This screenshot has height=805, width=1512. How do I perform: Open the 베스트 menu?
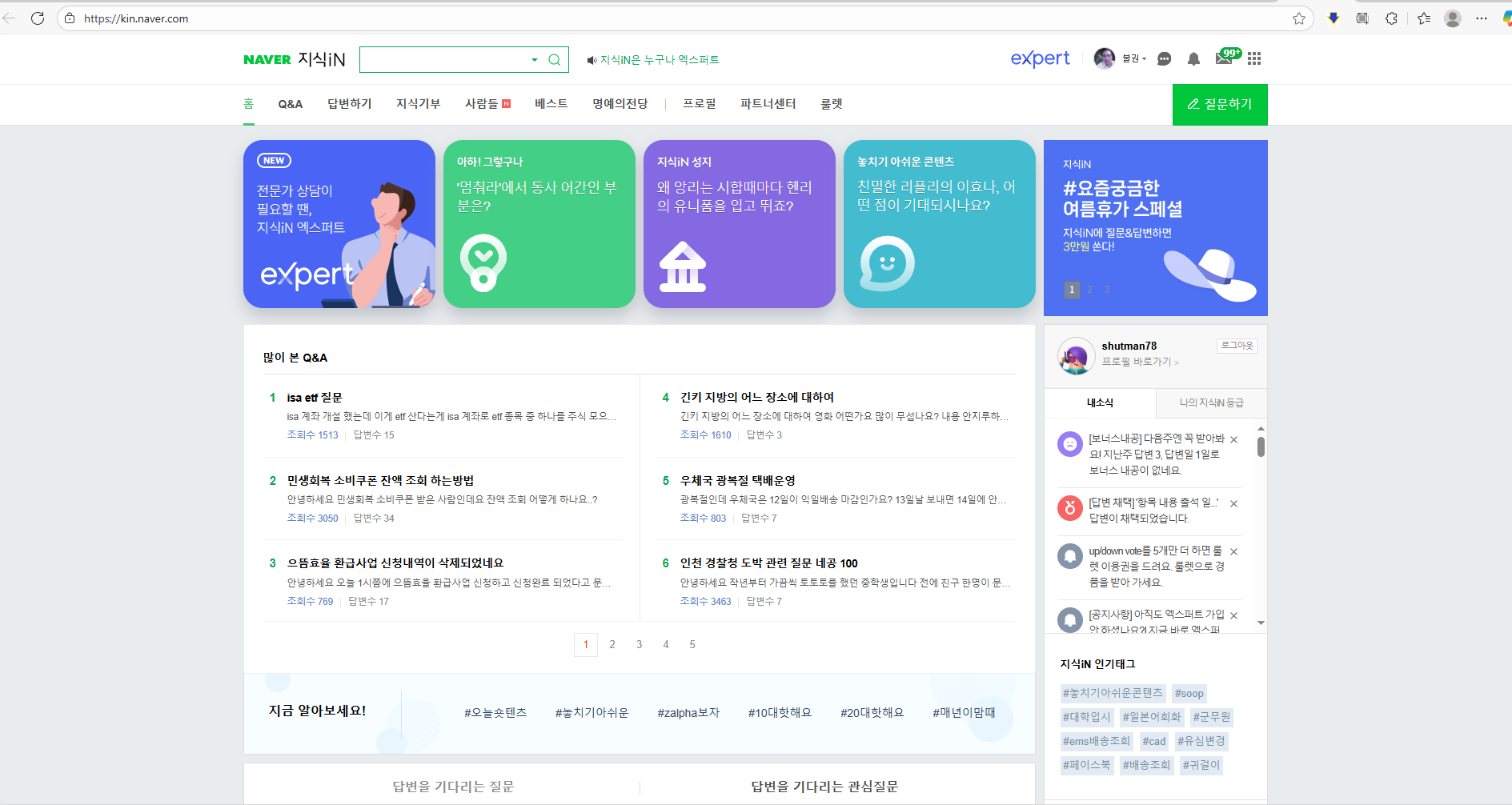551,104
